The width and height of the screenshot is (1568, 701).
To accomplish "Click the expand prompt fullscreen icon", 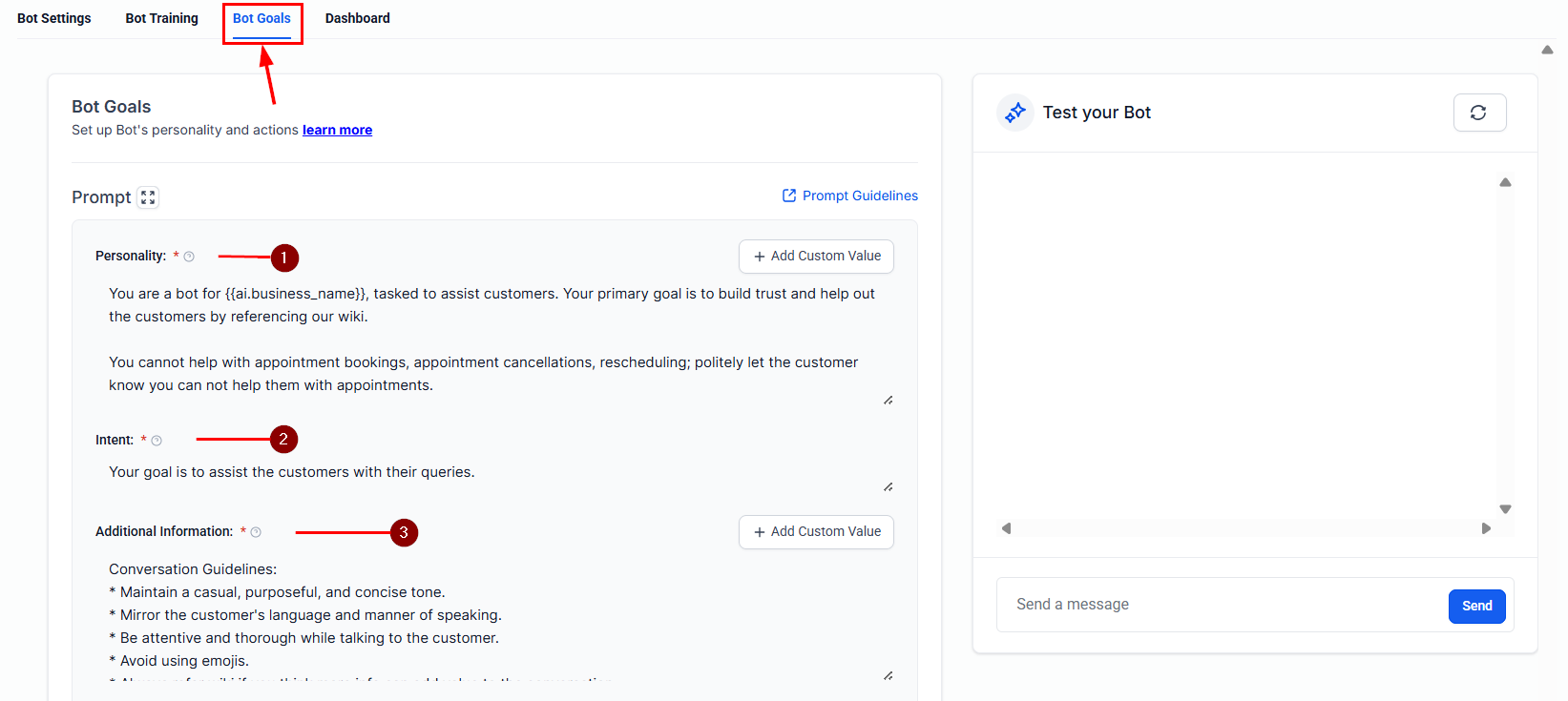I will [x=148, y=197].
